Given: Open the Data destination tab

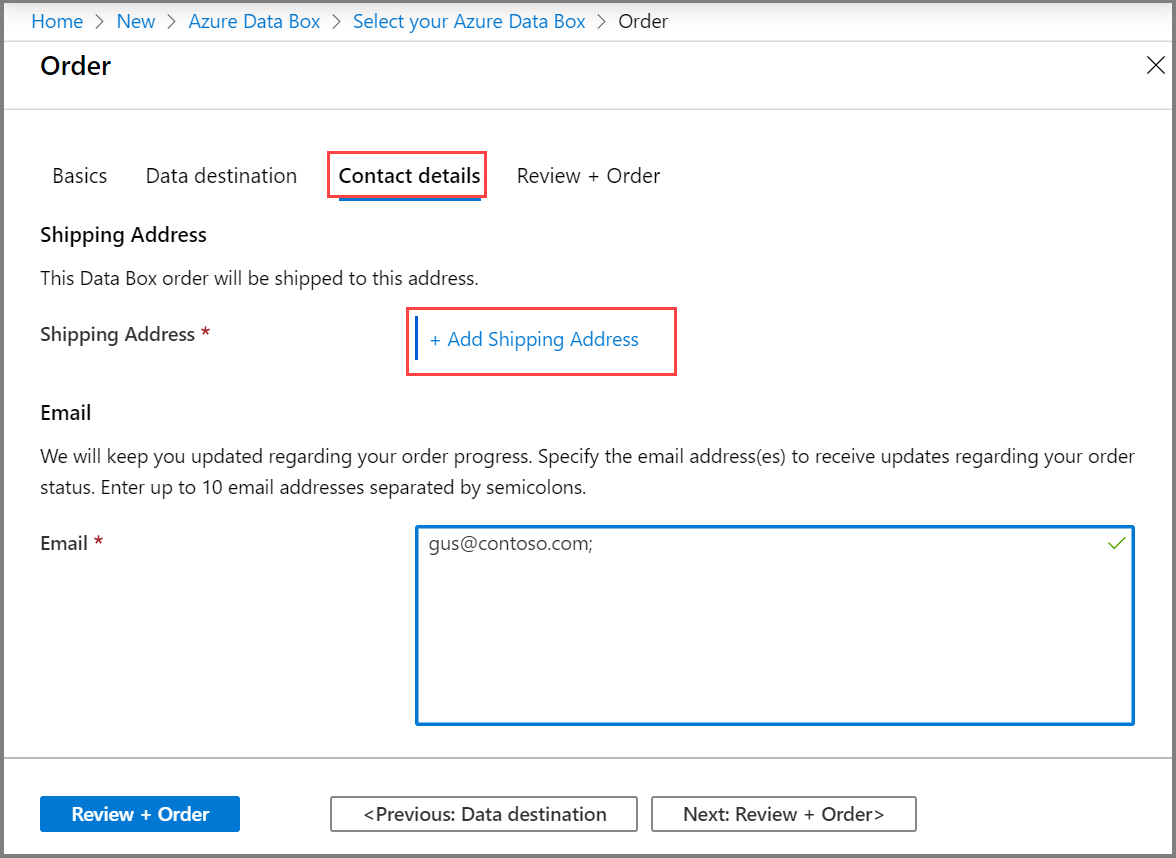Looking at the screenshot, I should [x=221, y=176].
